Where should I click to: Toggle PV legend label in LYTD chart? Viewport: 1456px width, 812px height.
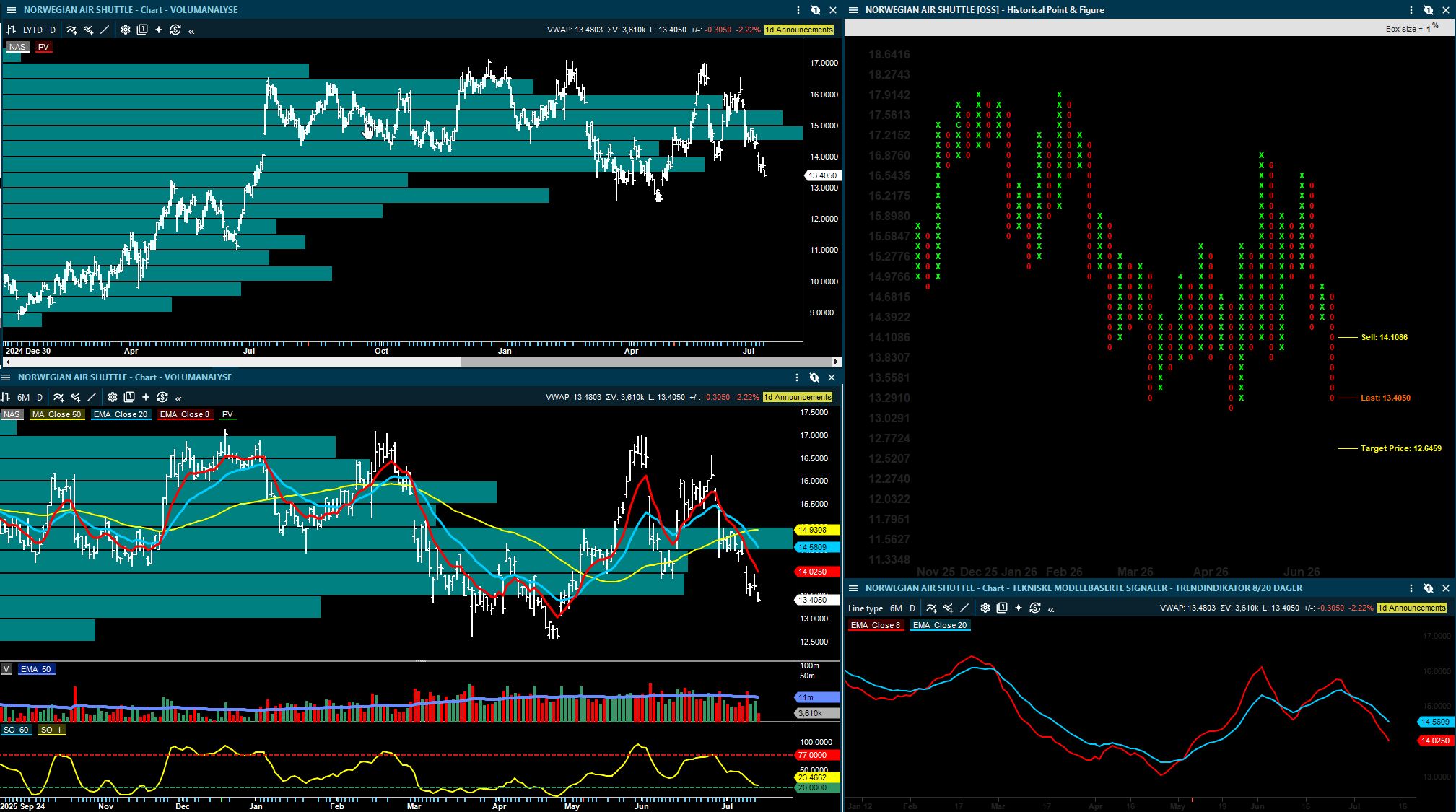coord(43,47)
